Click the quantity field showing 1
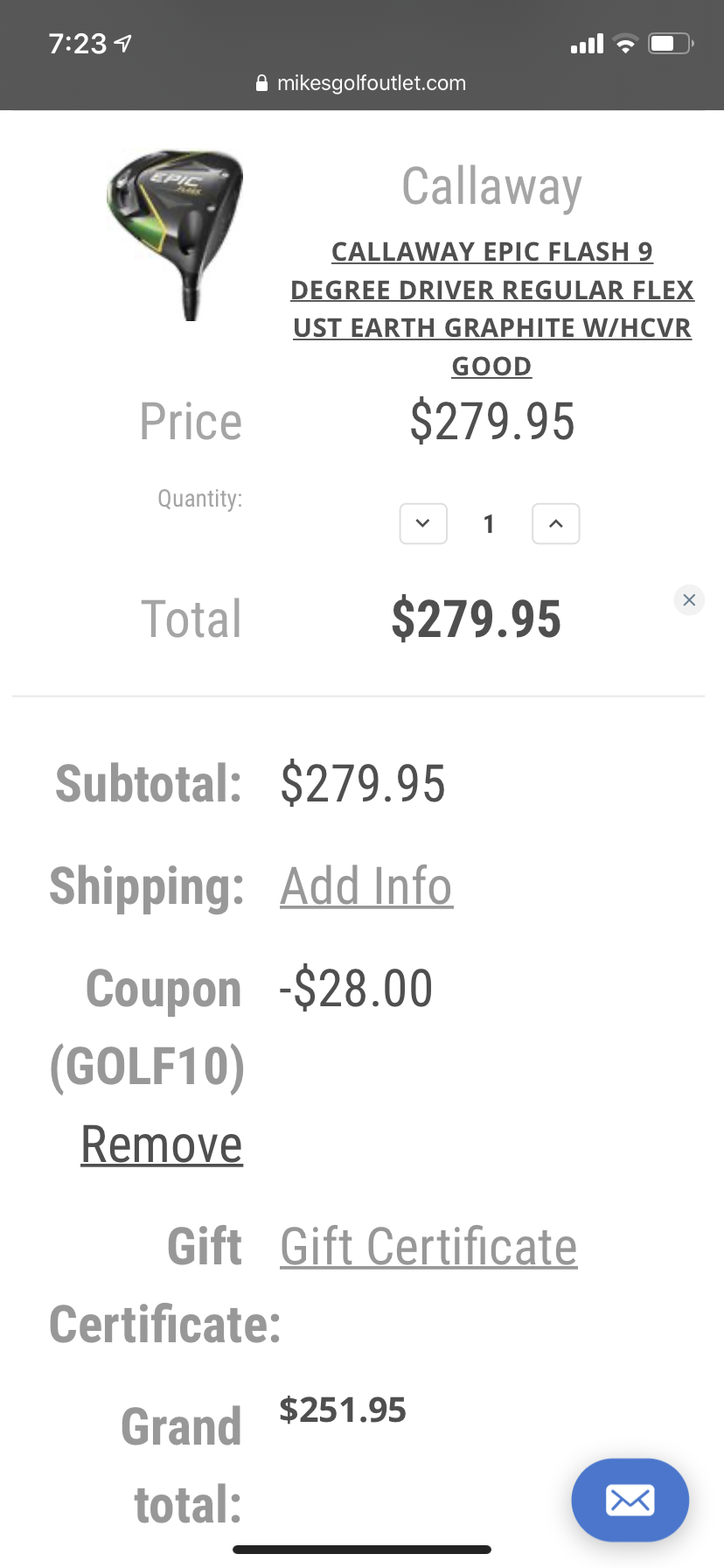 pos(489,524)
